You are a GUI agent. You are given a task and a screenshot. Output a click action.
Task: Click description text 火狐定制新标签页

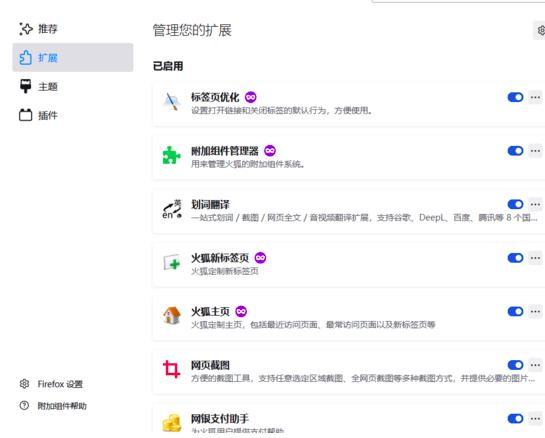coord(225,271)
